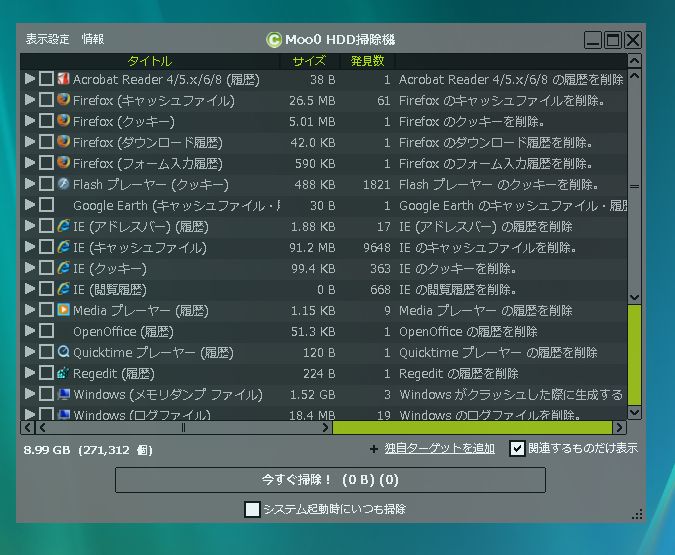Check the Flash player cookie checkbox

pos(46,184)
